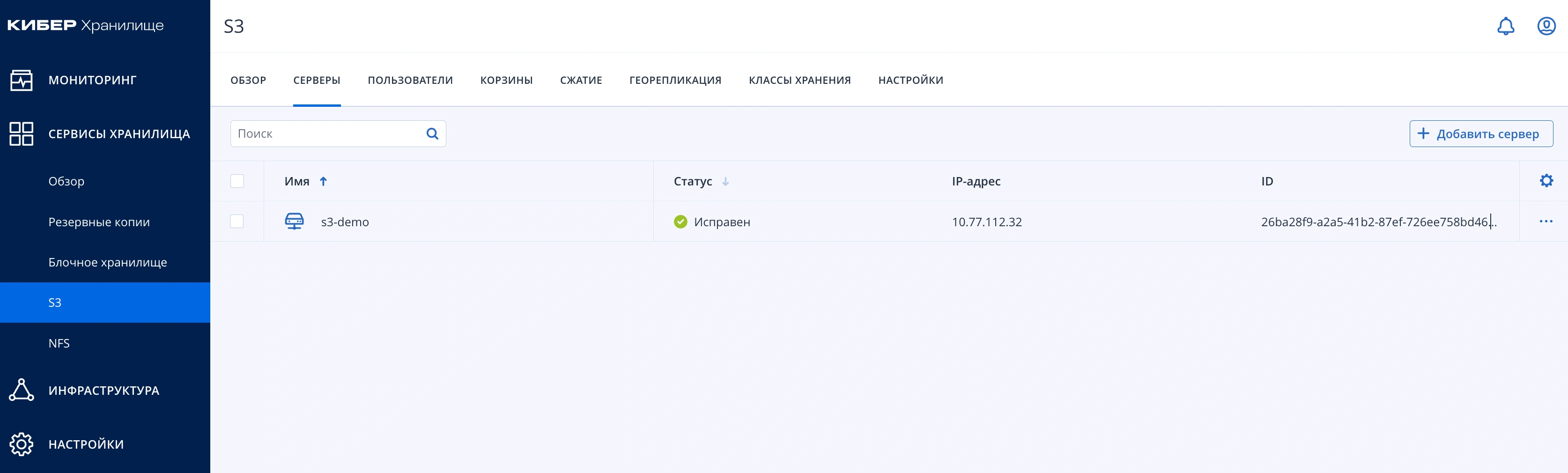
Task: Select the checkbox for server s3-demo
Action: pyautogui.click(x=237, y=222)
